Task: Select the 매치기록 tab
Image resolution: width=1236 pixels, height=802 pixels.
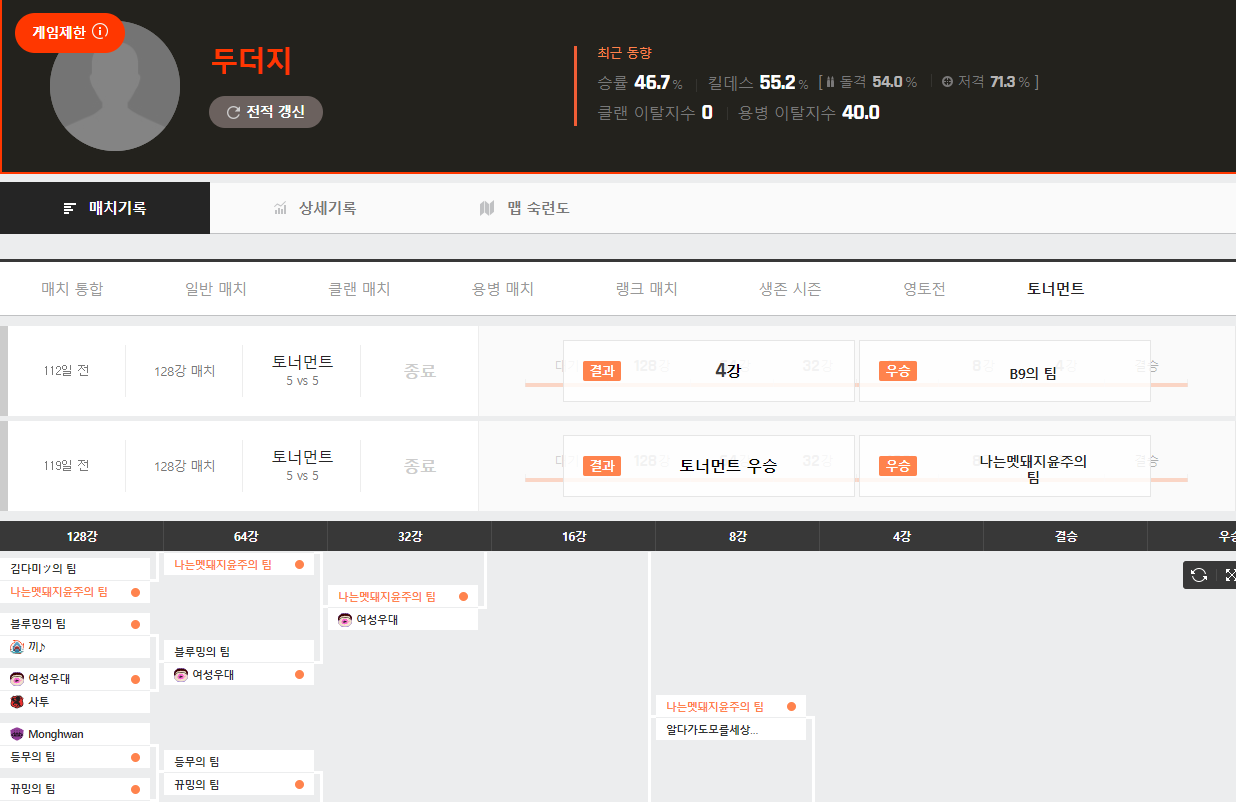Action: click(105, 208)
